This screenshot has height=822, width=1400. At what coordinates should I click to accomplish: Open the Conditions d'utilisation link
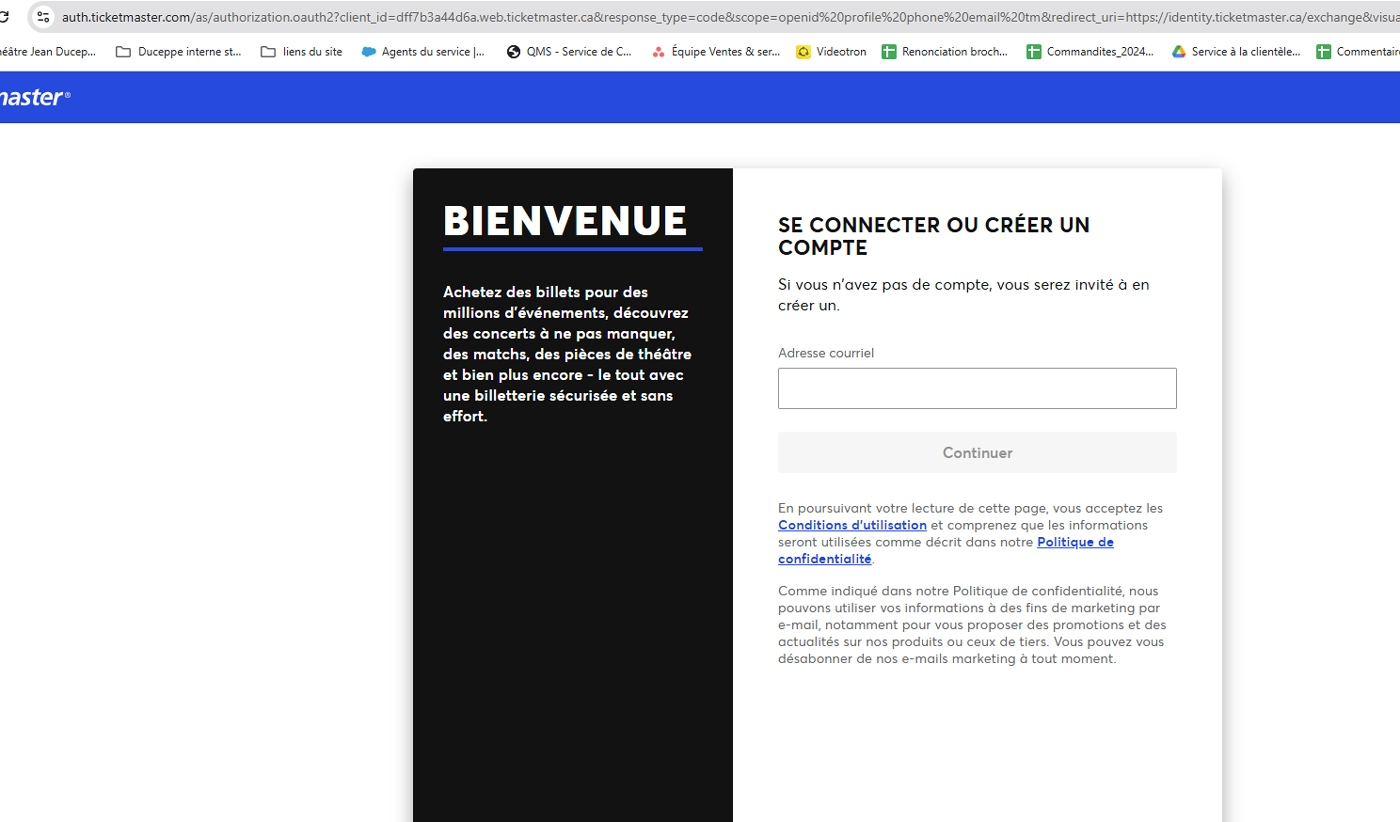coord(852,525)
